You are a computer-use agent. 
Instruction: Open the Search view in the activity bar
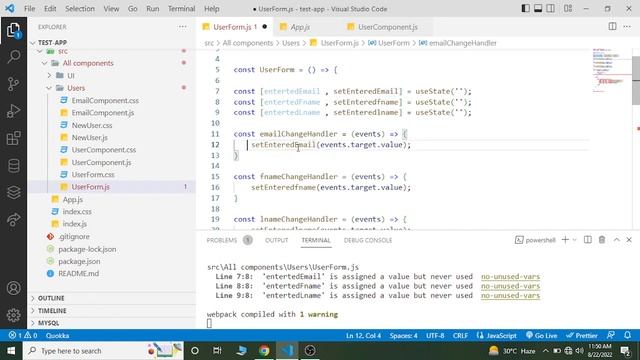pyautogui.click(x=13, y=56)
